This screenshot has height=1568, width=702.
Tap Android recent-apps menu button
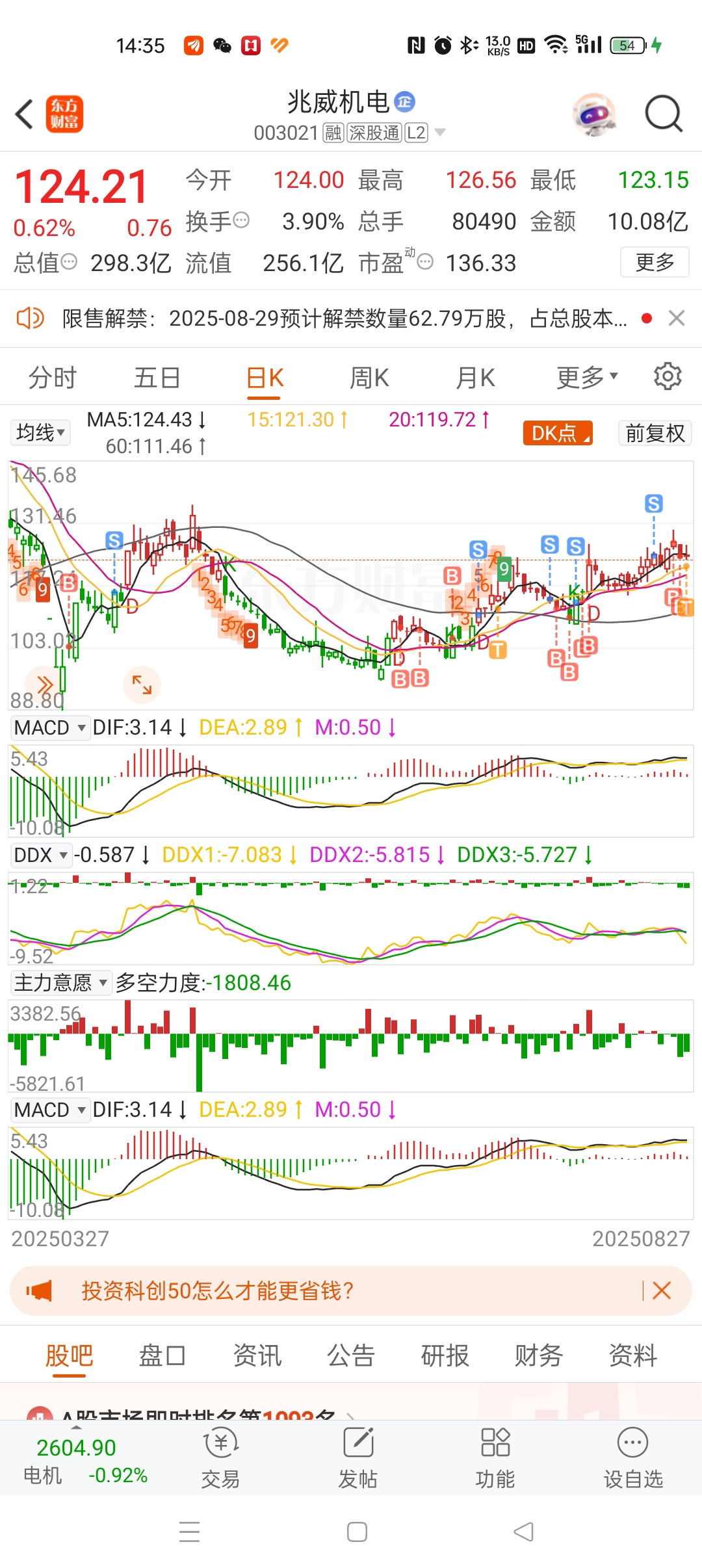190,1532
